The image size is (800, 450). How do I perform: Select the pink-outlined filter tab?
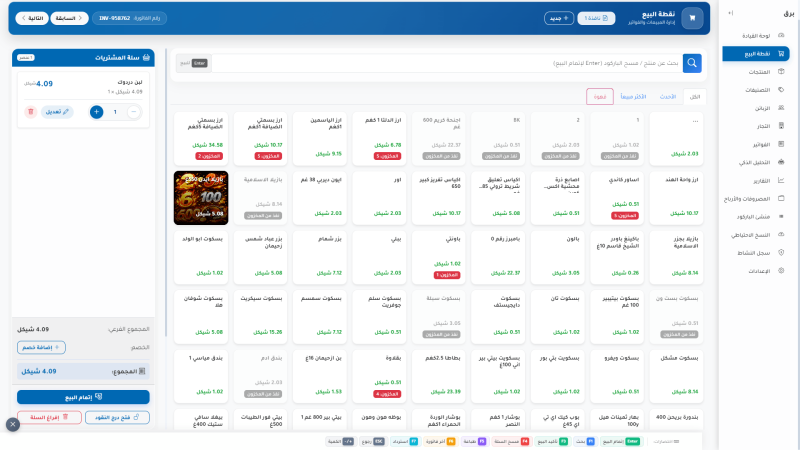coord(599,97)
